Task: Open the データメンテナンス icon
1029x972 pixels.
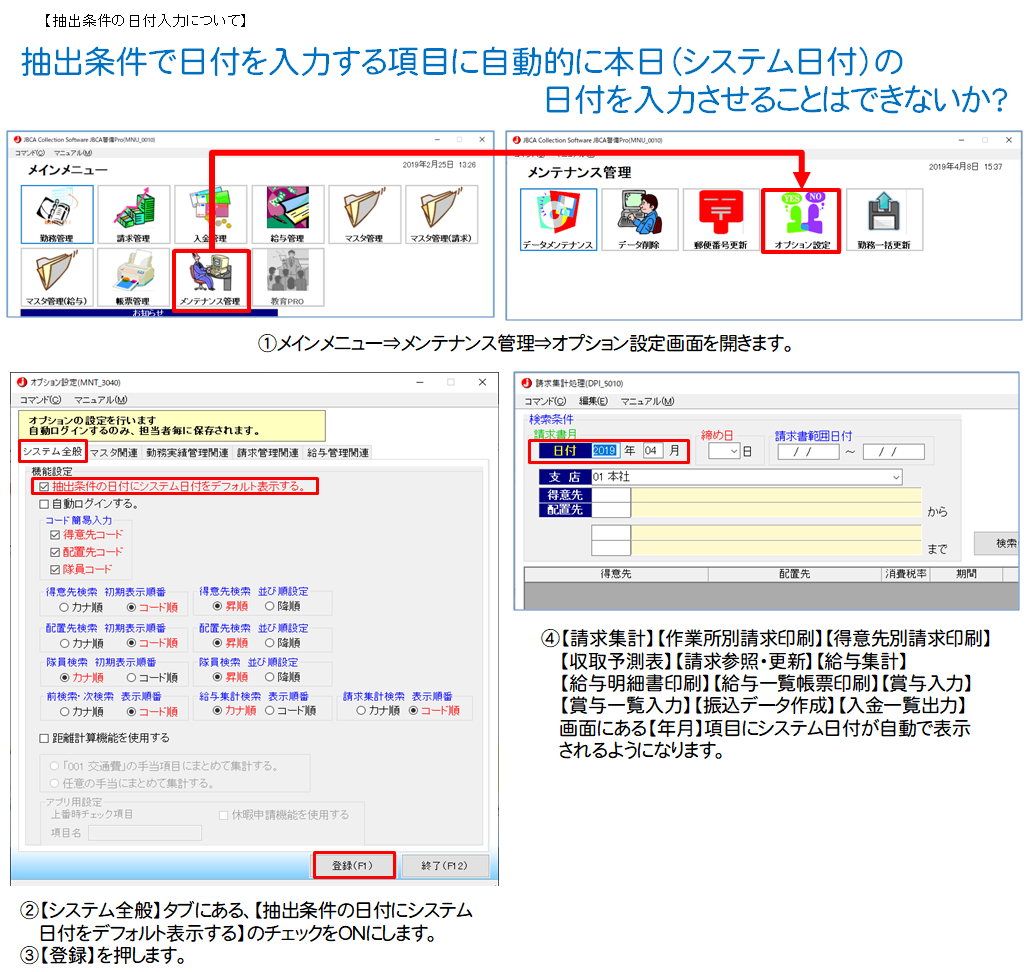Action: [x=558, y=218]
